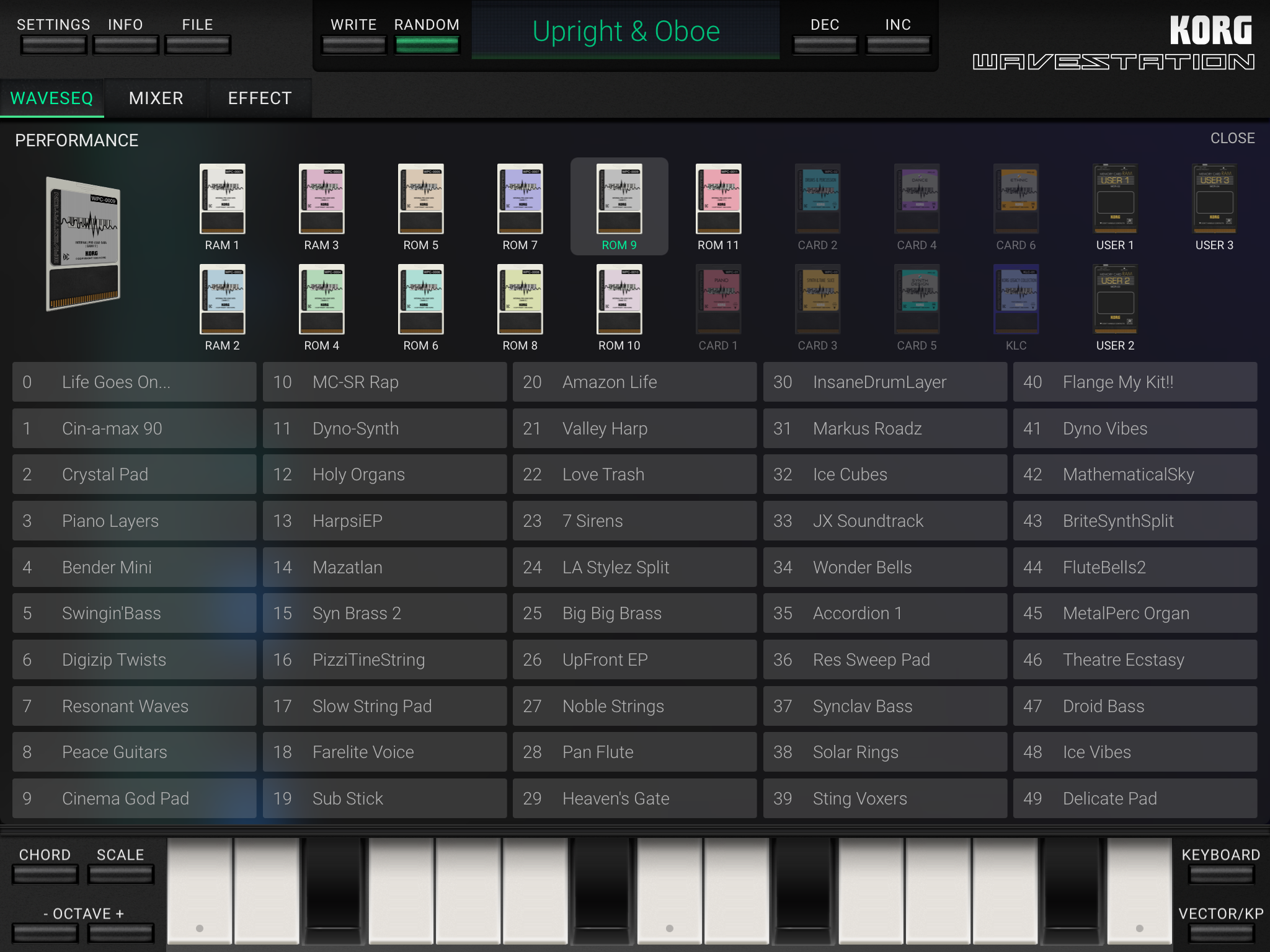Viewport: 1270px width, 952px height.
Task: Raise the octave with plus button
Action: coord(120,932)
